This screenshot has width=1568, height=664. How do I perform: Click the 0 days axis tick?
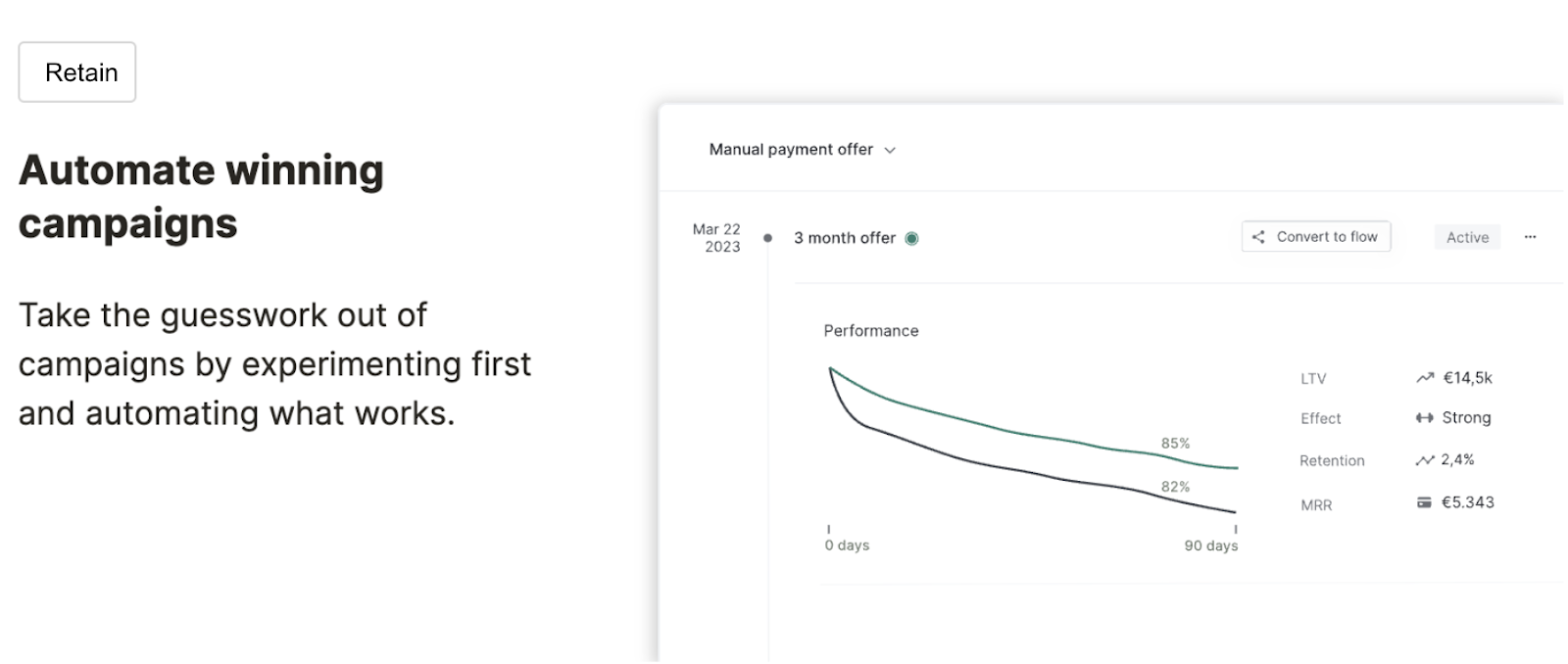pos(829,530)
